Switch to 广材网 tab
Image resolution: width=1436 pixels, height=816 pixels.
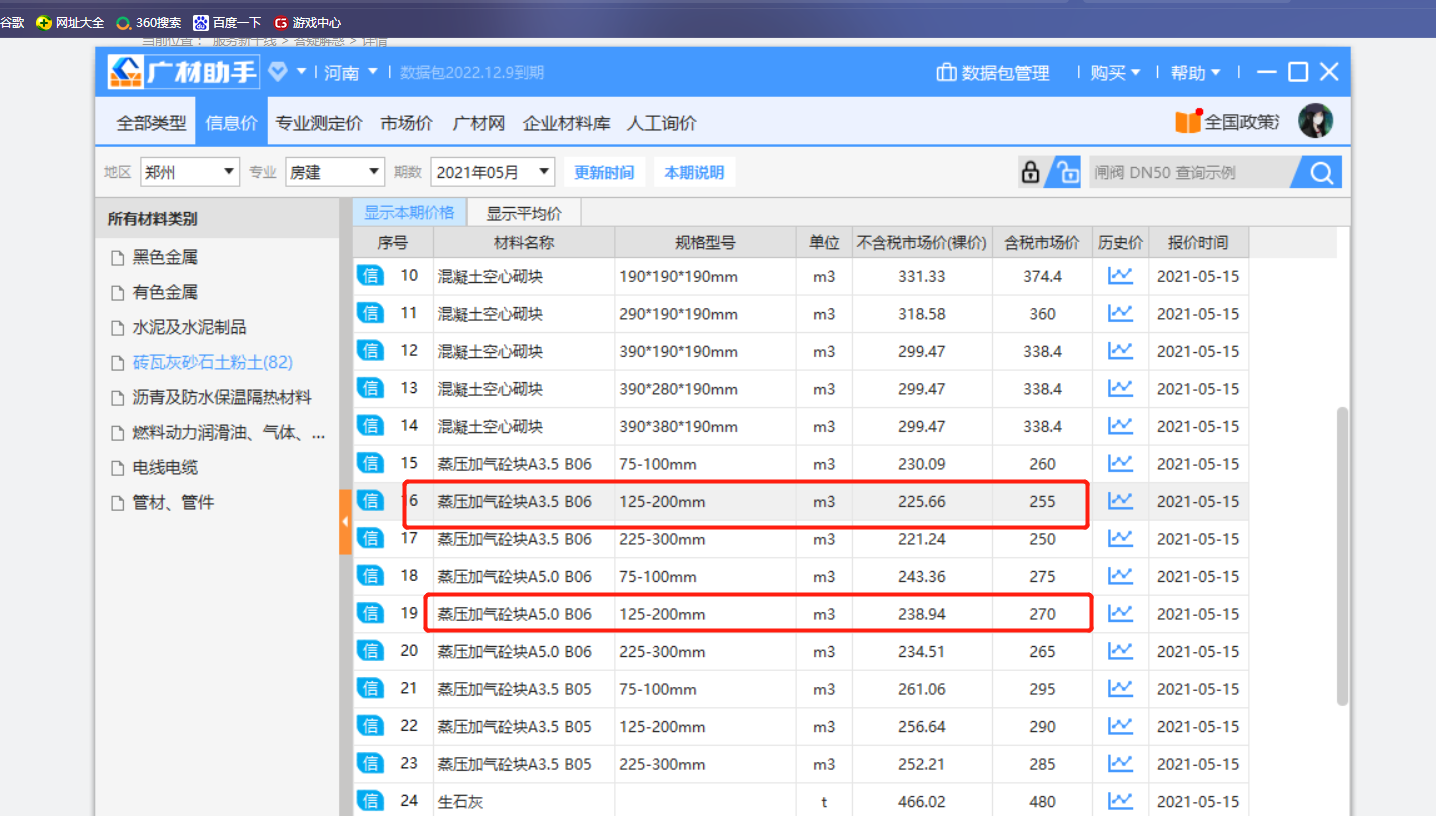click(x=478, y=123)
